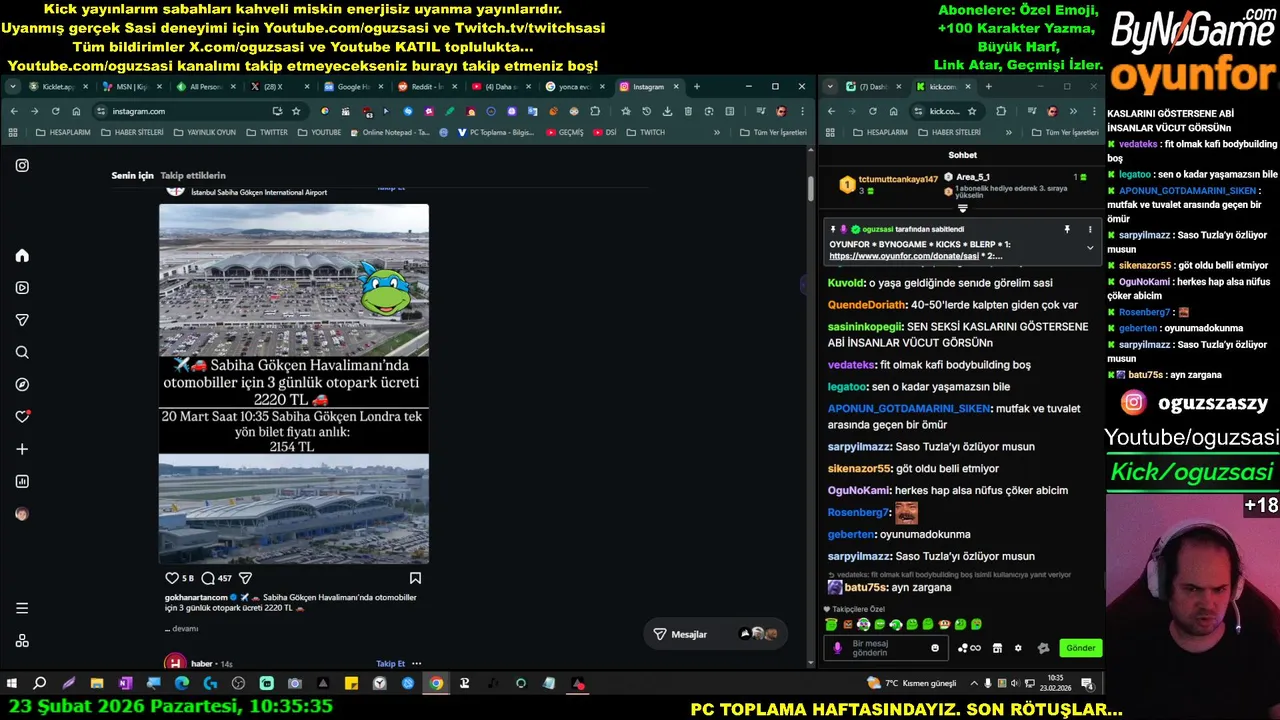The width and height of the screenshot is (1280, 720).
Task: Open Instagram search magnifier icon
Action: pyautogui.click(x=22, y=352)
